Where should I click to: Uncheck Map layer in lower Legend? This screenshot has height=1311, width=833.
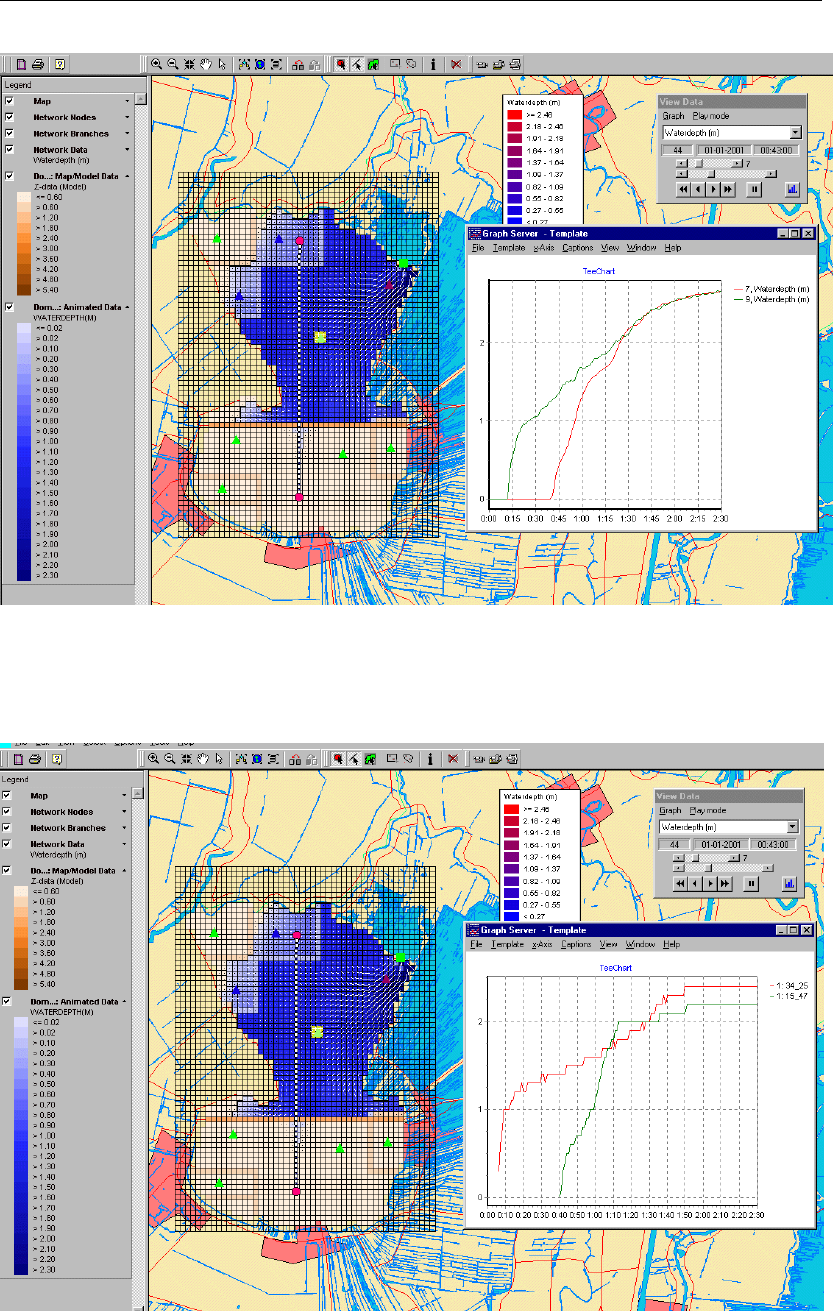tap(9, 796)
